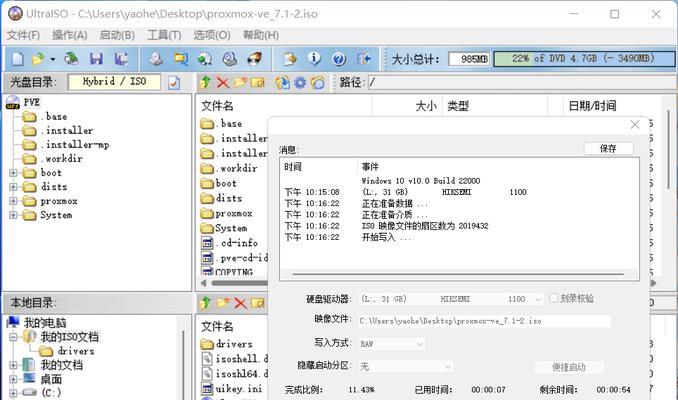The height and width of the screenshot is (400, 678).
Task: Select 我的电脑 in local tree
Action: pyautogui.click(x=45, y=323)
